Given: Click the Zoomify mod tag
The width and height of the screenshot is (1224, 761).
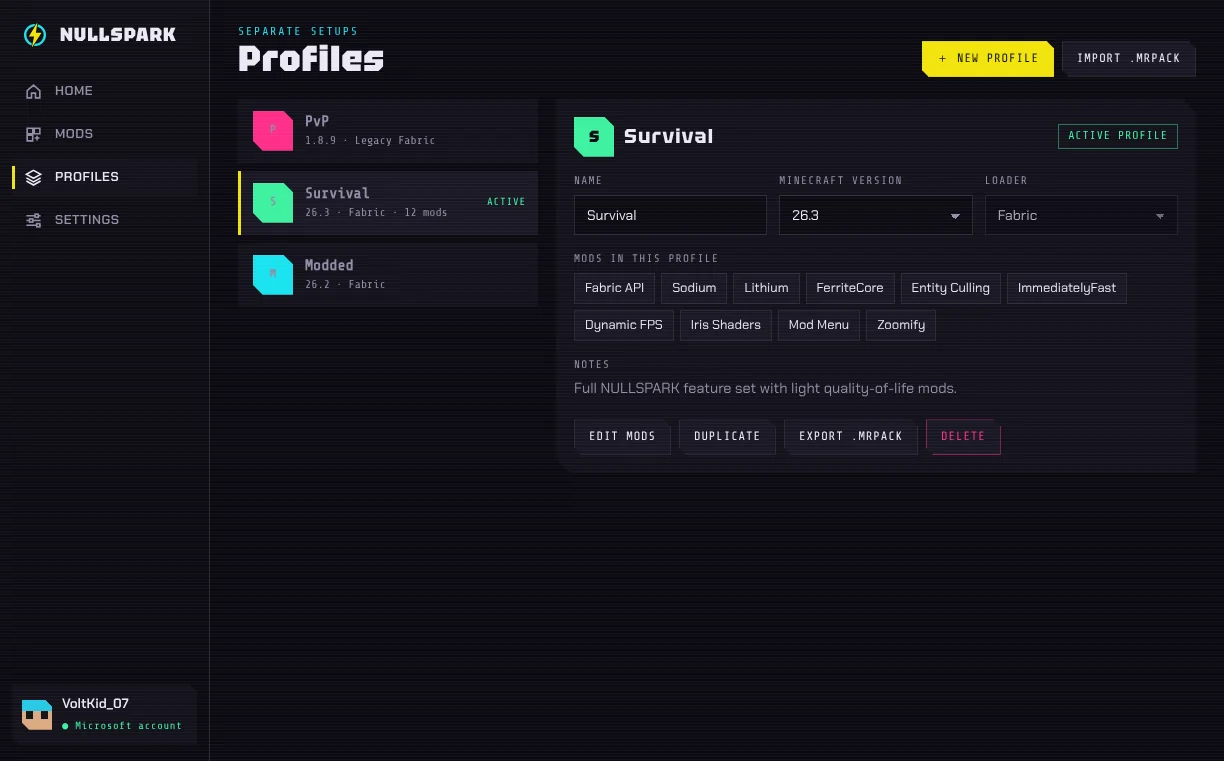Looking at the screenshot, I should 901,325.
